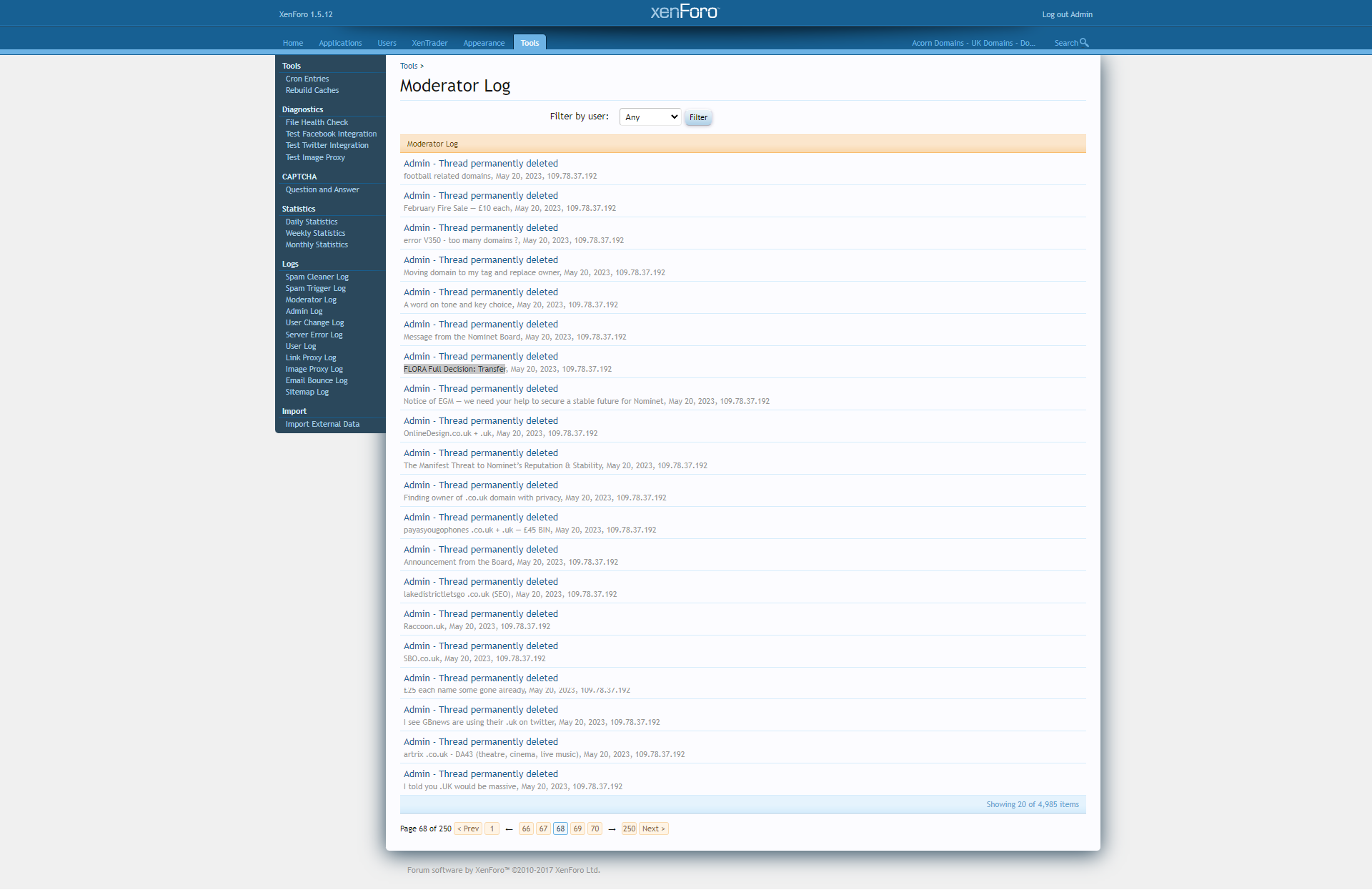This screenshot has height=890, width=1372.
Task: Open the Applications tab
Action: 340,43
